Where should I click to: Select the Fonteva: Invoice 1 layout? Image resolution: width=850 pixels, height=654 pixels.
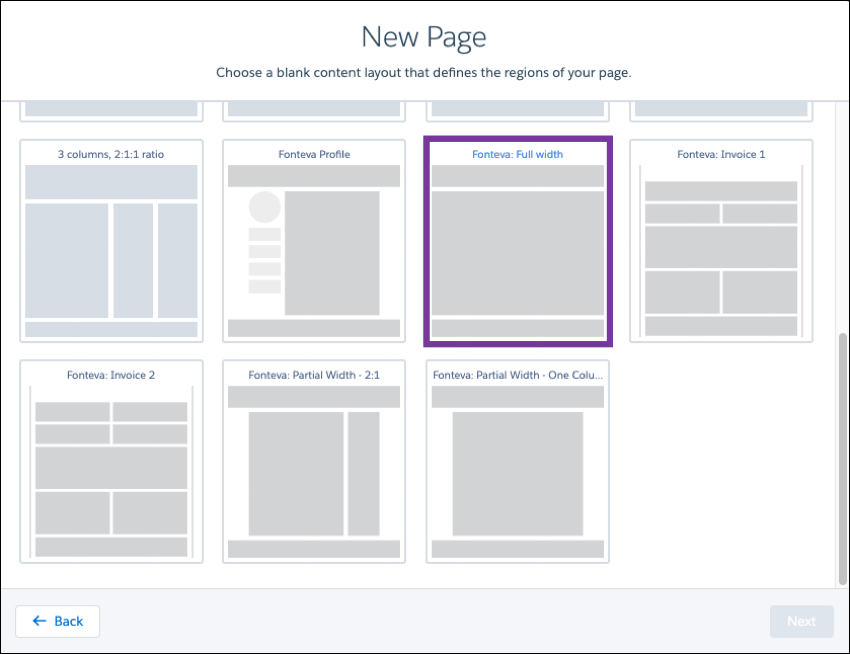click(721, 241)
